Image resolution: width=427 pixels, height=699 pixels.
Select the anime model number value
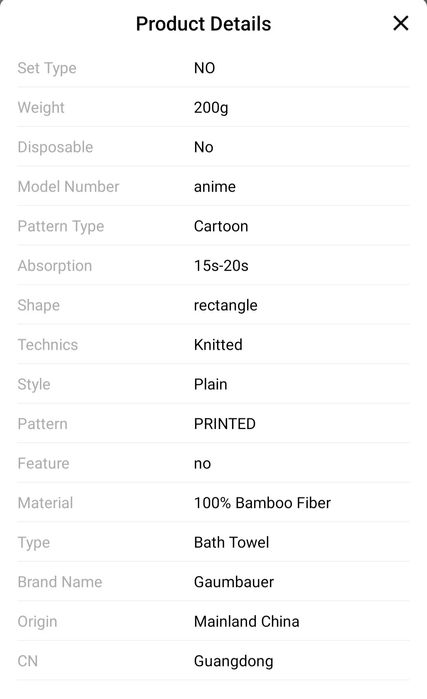[215, 187]
